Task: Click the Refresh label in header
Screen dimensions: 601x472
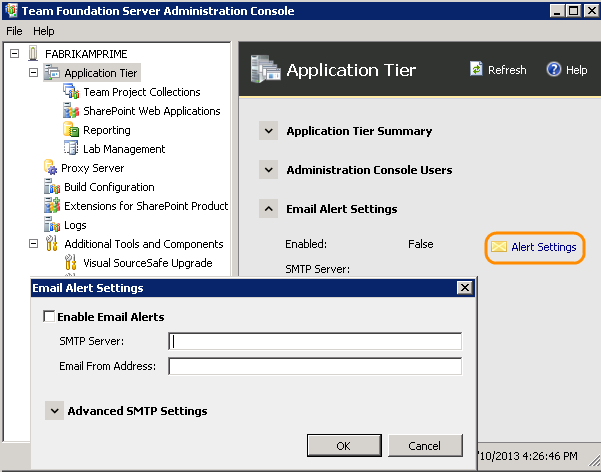Action: [507, 70]
